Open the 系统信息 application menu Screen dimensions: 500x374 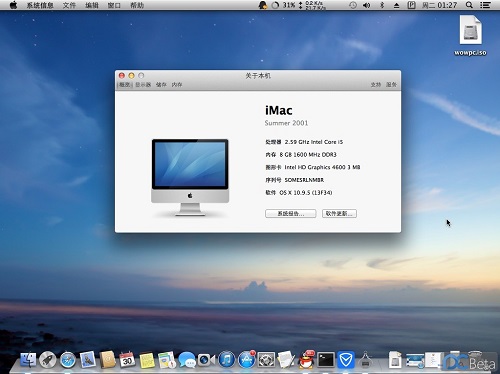pos(40,5)
